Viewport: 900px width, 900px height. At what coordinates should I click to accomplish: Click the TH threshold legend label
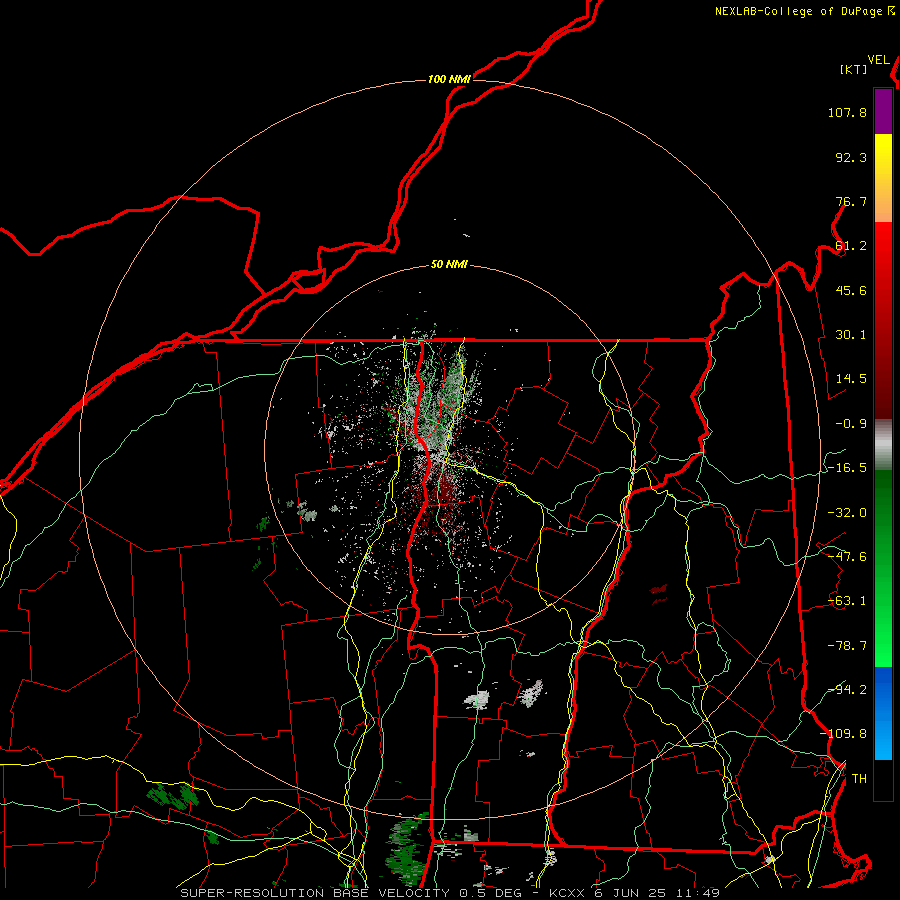859,779
